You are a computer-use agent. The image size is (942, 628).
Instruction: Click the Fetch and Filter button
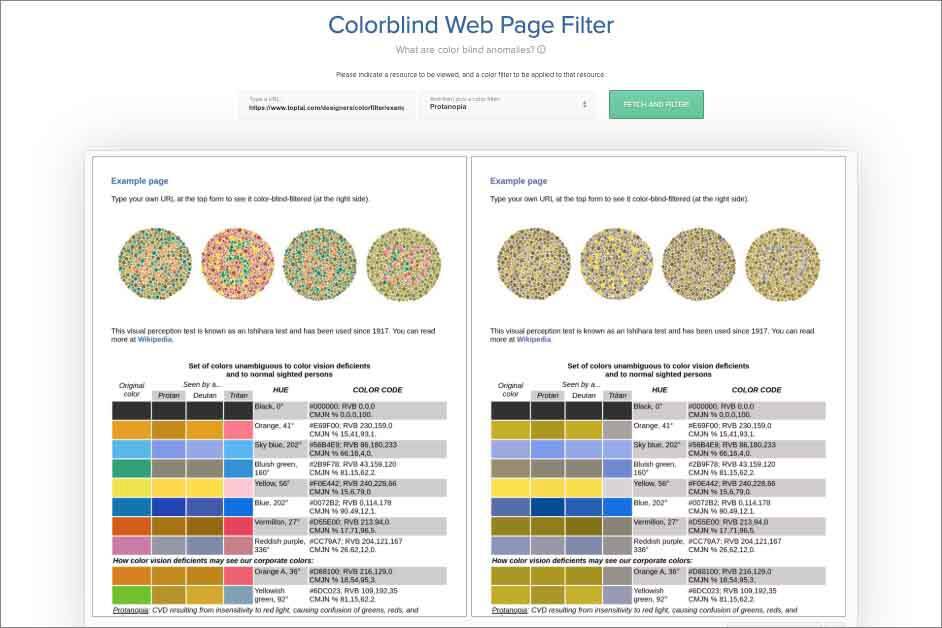[656, 105]
